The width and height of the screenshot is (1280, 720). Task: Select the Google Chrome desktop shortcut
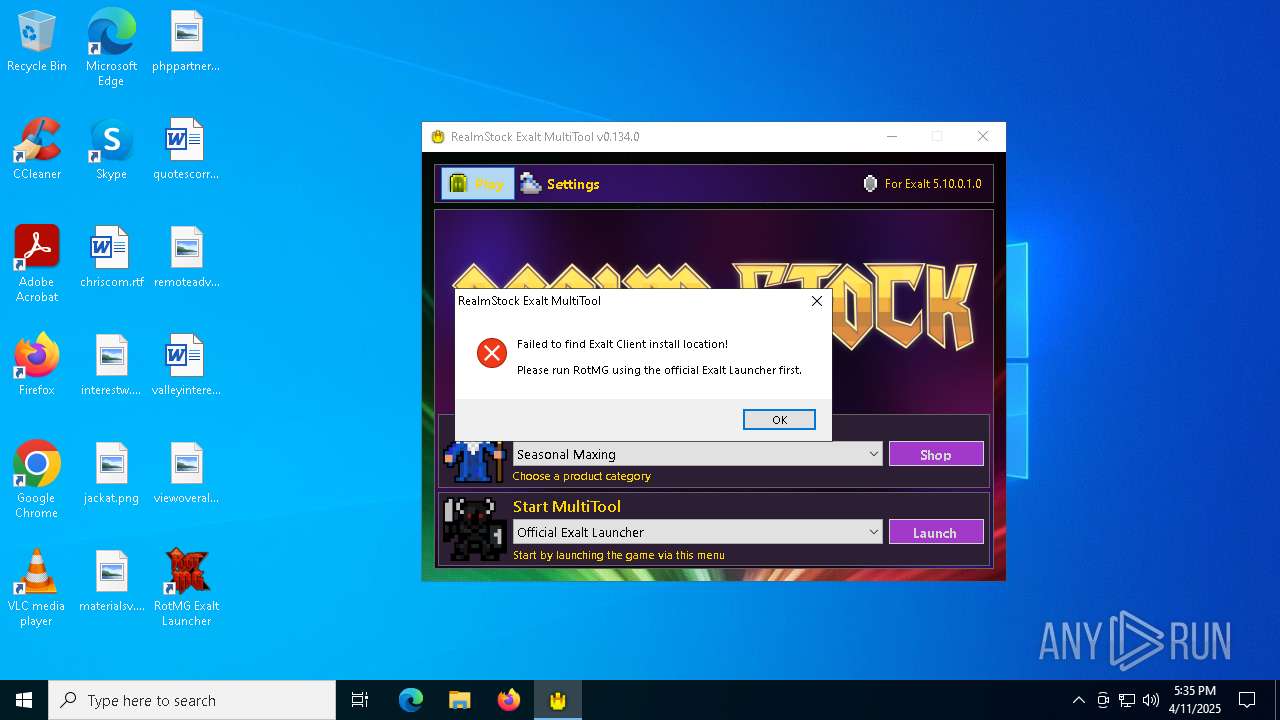click(37, 480)
